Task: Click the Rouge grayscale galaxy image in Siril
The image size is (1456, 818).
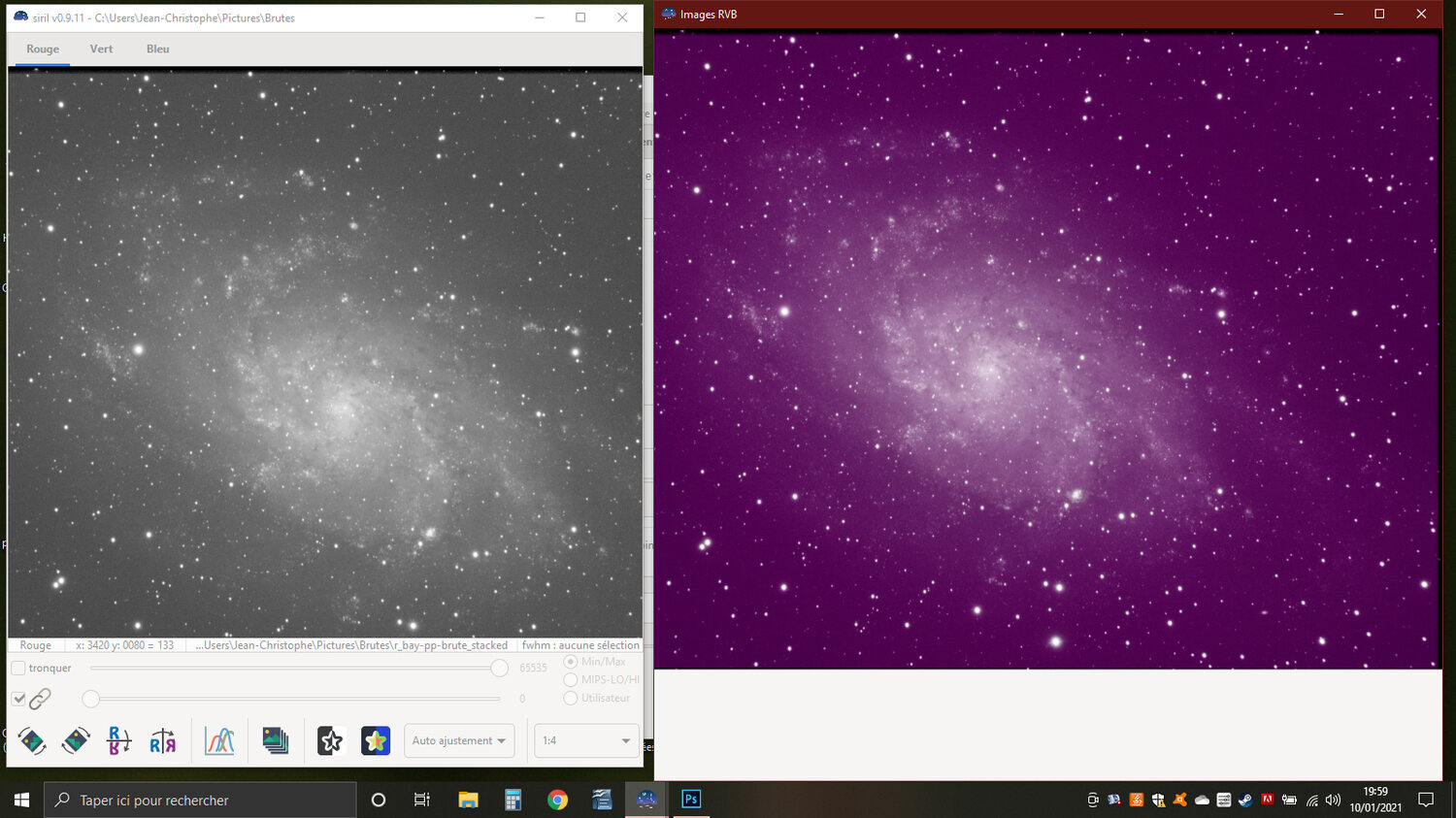Action: pyautogui.click(x=325, y=352)
